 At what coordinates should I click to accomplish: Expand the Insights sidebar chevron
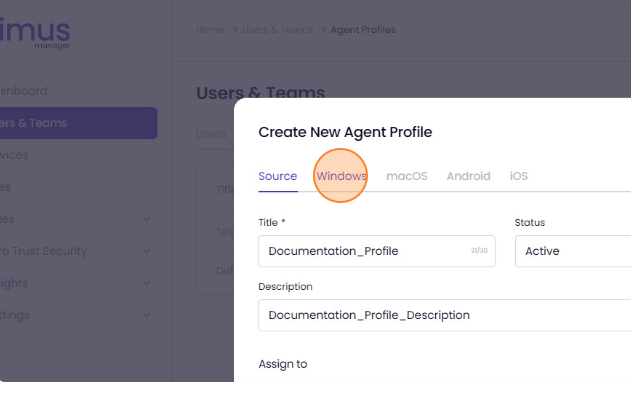point(147,283)
